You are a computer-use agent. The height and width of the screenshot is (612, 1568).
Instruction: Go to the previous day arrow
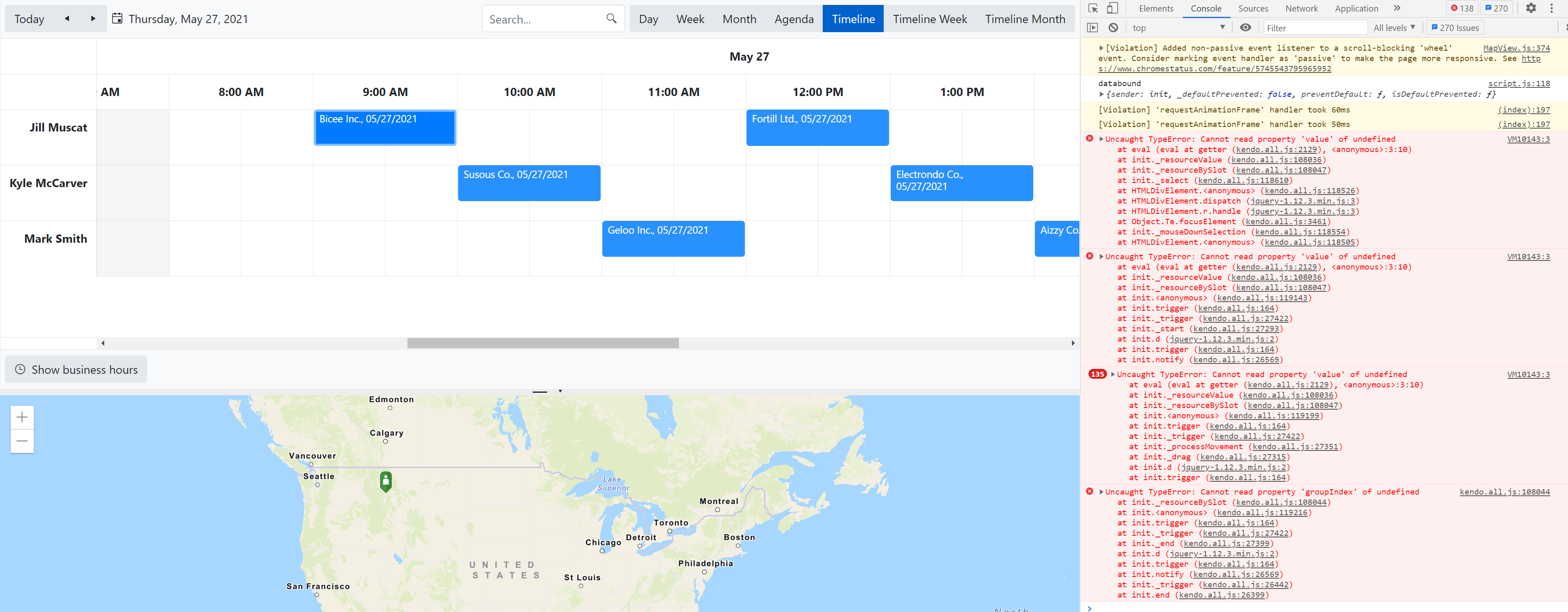(x=67, y=19)
